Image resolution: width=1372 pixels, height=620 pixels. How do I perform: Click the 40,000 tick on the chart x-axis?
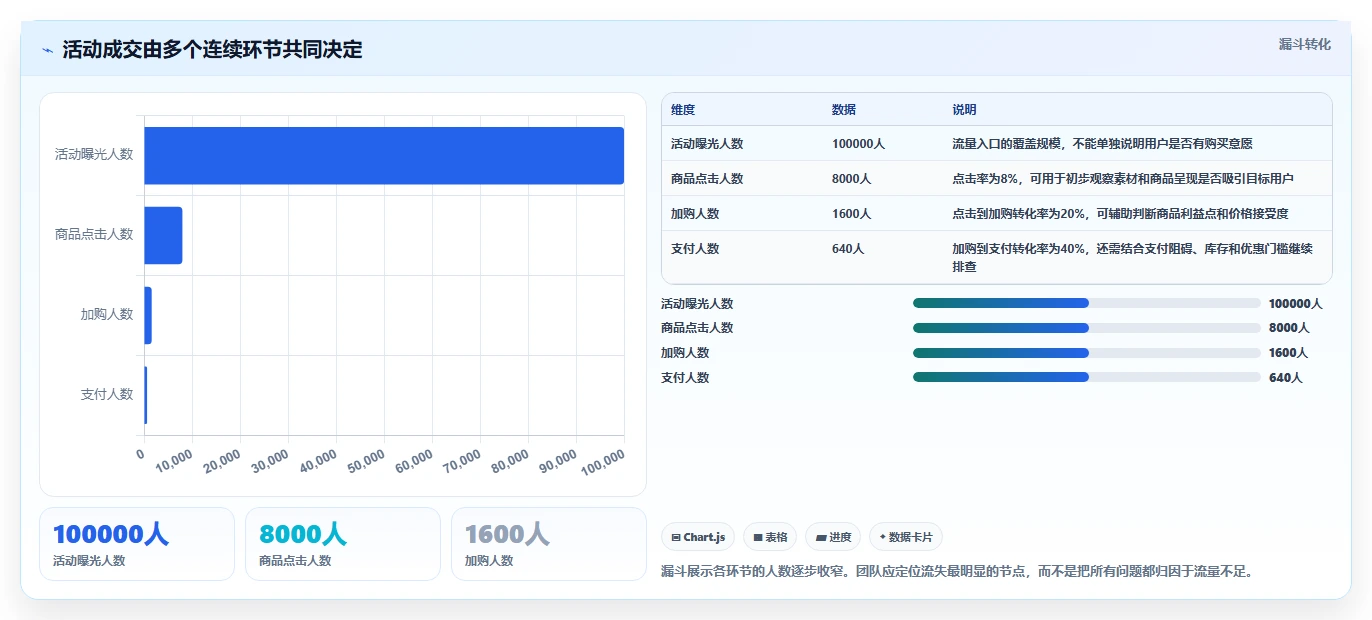[318, 461]
